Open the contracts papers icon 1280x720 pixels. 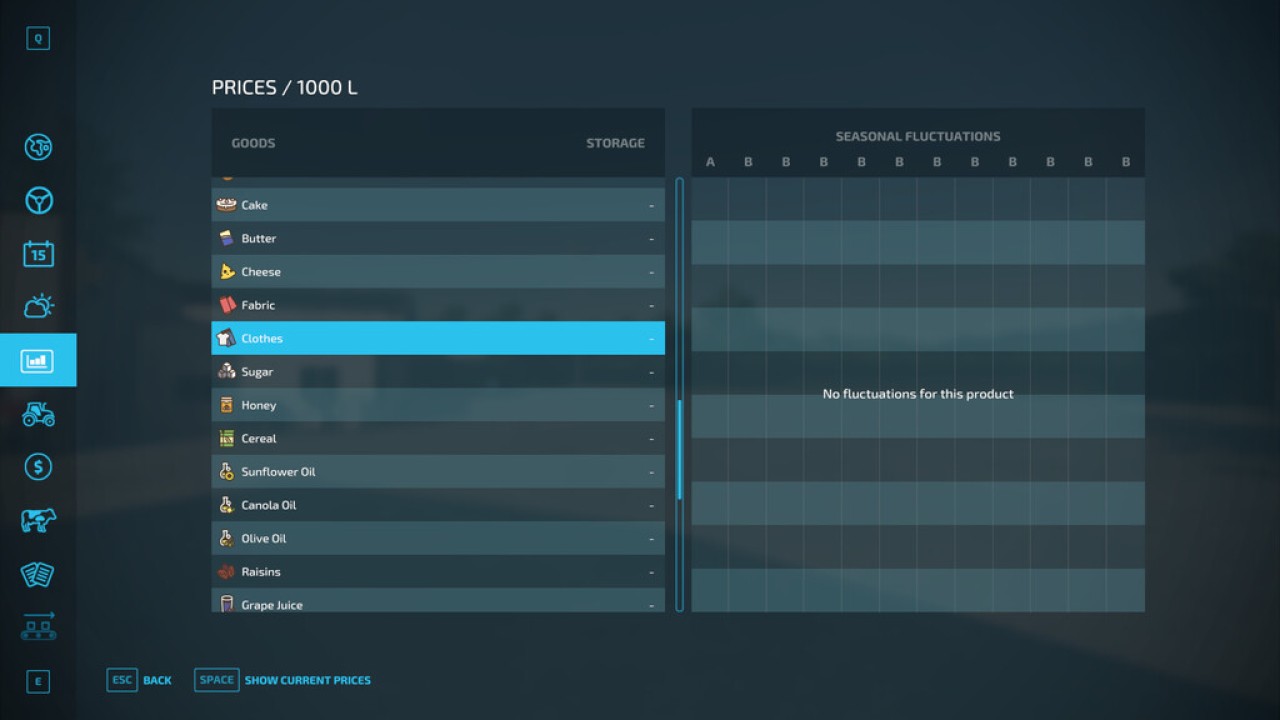coord(38,574)
